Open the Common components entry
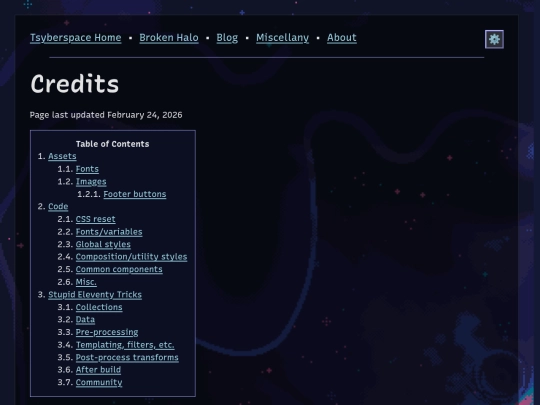Image resolution: width=540 pixels, height=405 pixels. [119, 269]
